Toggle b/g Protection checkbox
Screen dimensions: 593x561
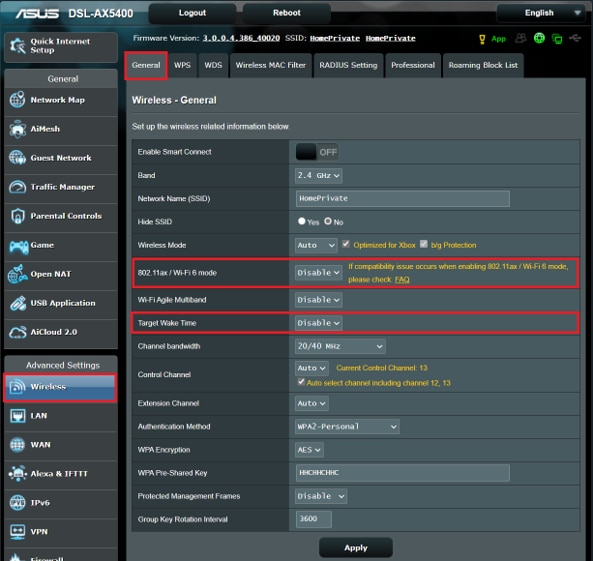click(x=424, y=244)
